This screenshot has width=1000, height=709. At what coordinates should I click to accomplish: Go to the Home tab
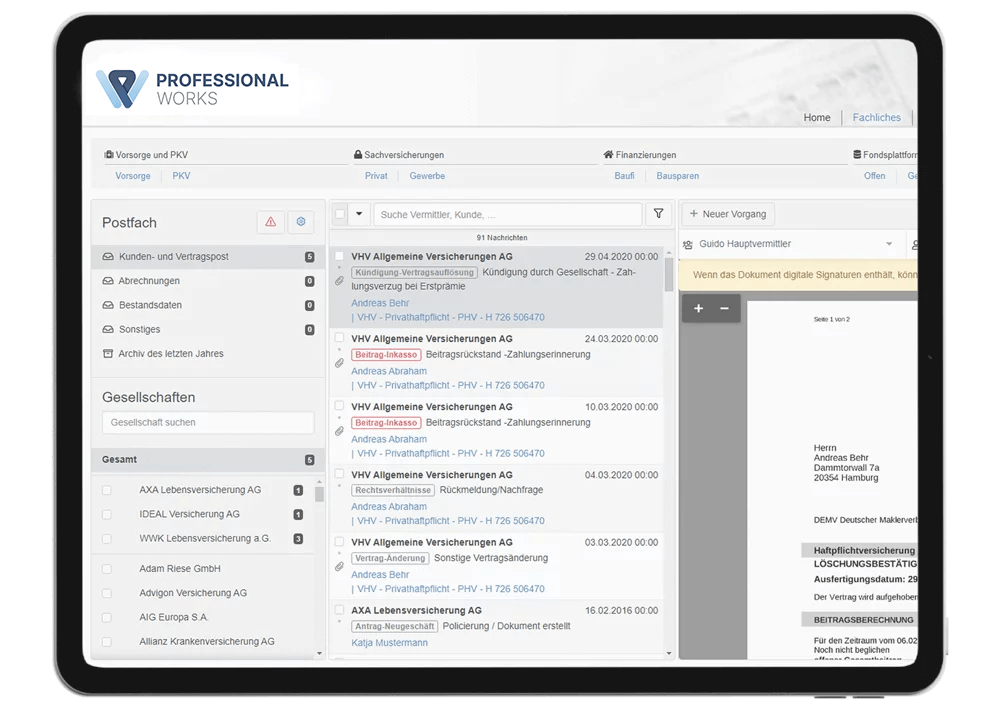coord(817,117)
